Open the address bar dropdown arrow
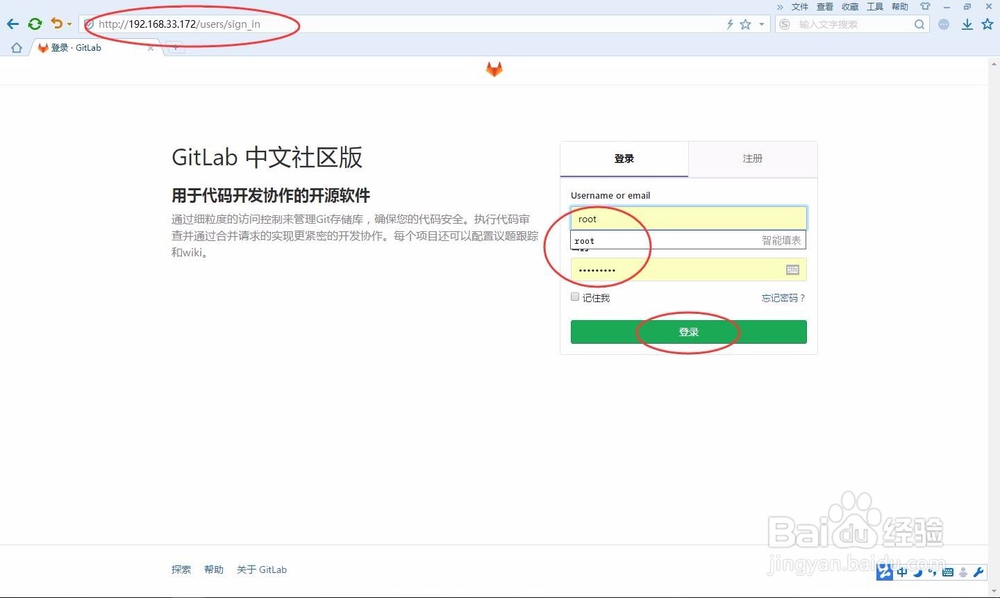 point(761,24)
